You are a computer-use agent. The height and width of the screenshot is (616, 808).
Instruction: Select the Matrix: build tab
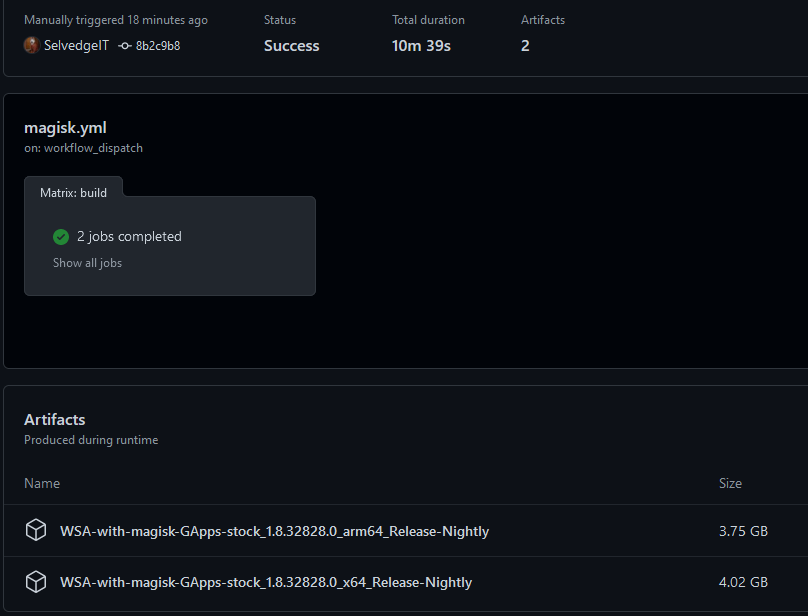[73, 193]
